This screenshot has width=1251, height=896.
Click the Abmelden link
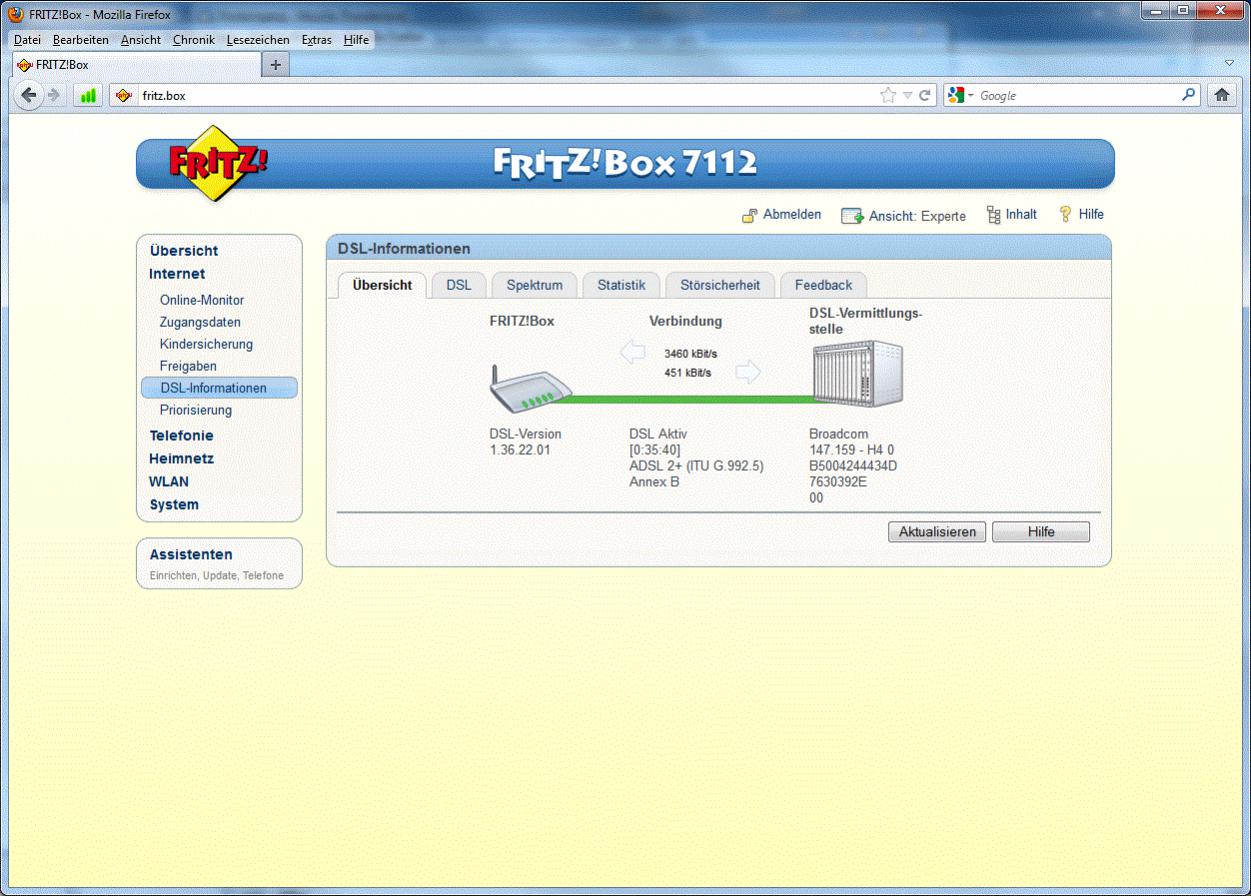tap(792, 215)
